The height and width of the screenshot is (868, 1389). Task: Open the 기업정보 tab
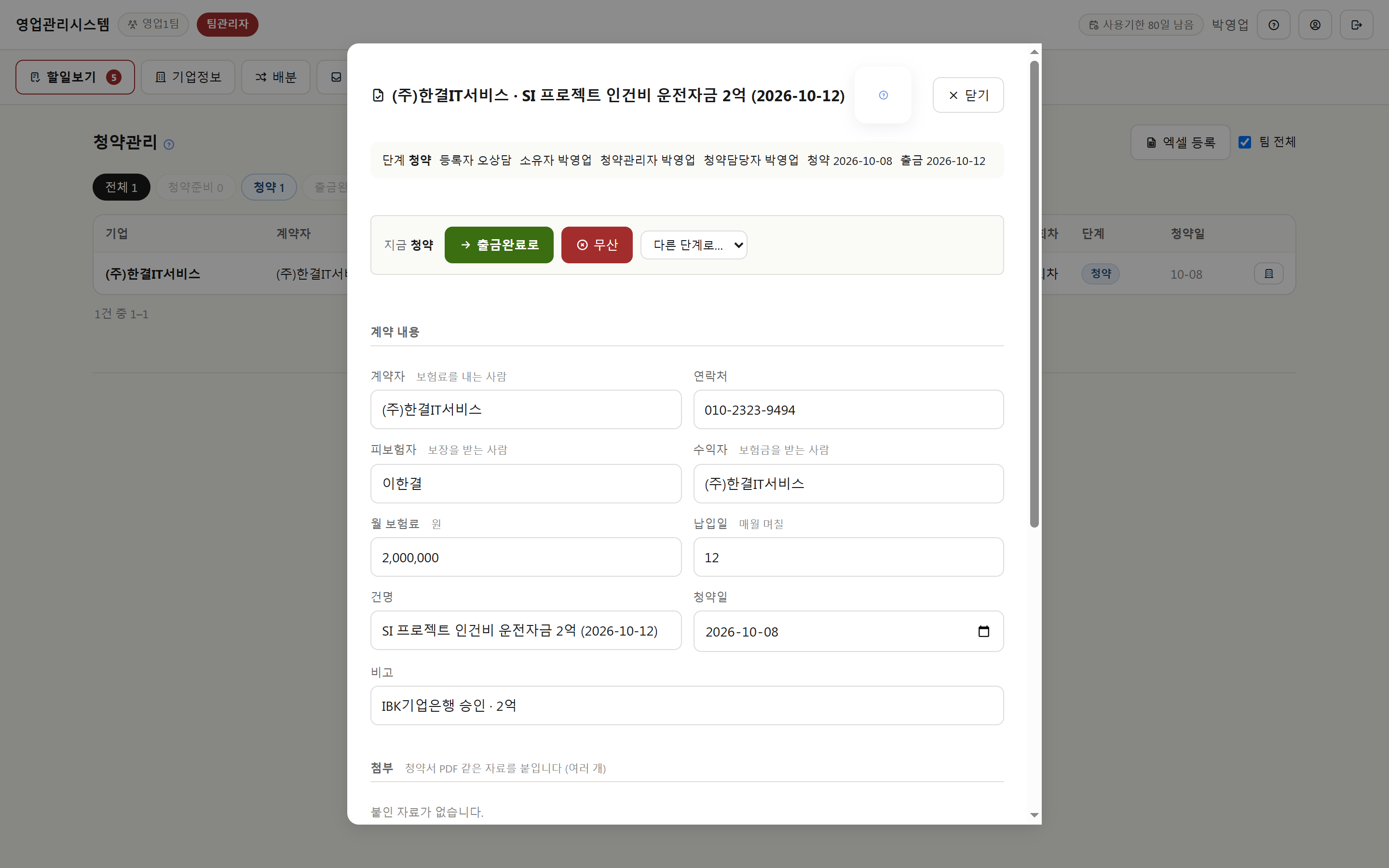pos(188,77)
